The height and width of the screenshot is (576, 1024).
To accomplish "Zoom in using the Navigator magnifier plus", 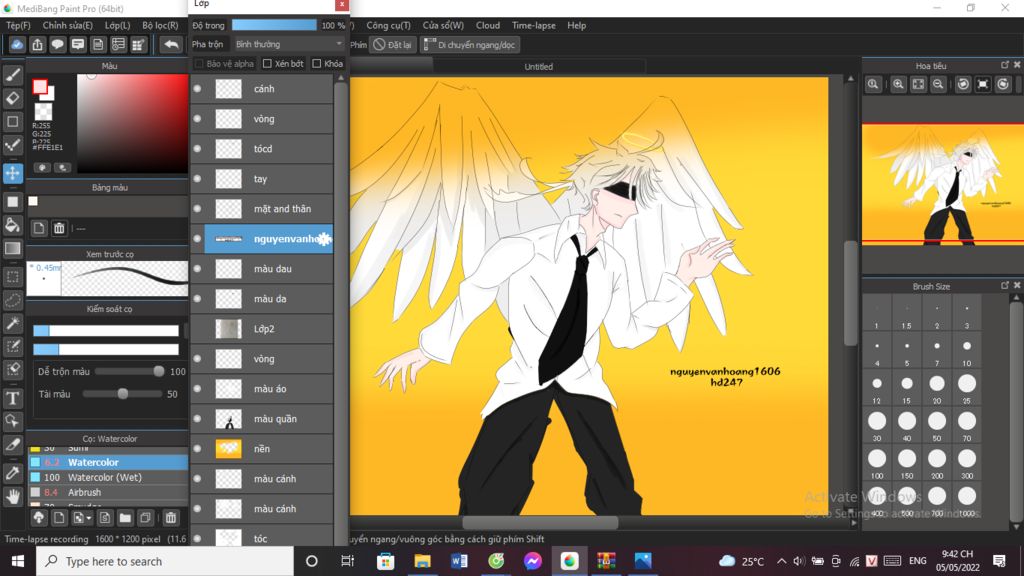I will [x=899, y=84].
